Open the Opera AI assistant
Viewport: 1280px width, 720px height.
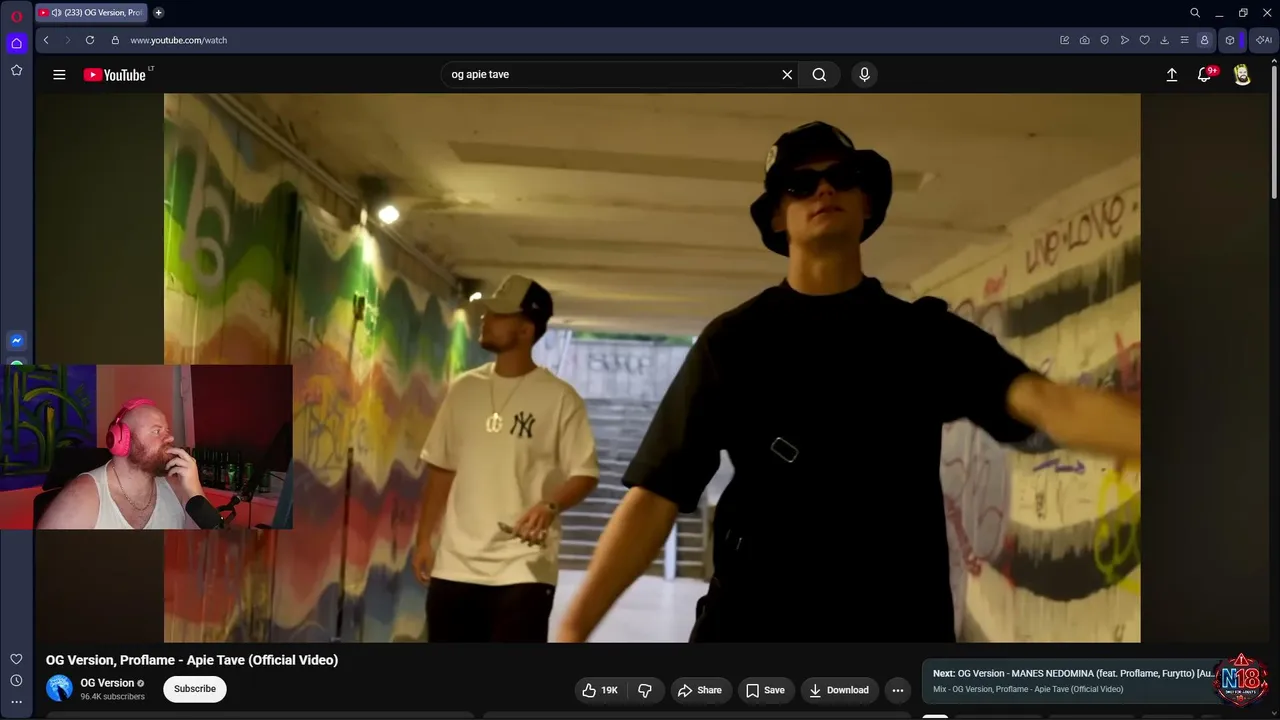click(x=1264, y=40)
